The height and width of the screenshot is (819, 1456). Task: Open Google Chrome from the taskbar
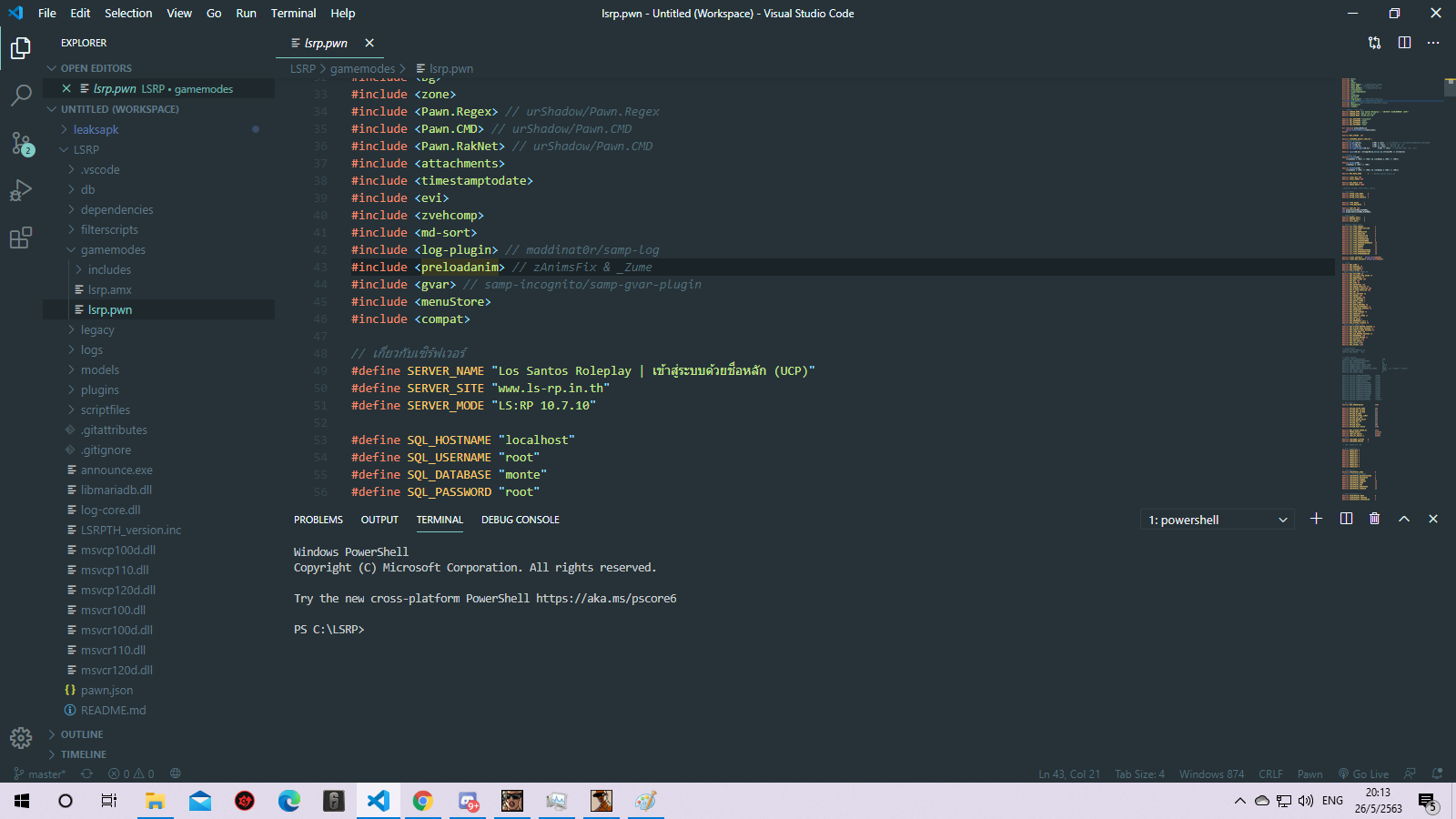pyautogui.click(x=422, y=801)
